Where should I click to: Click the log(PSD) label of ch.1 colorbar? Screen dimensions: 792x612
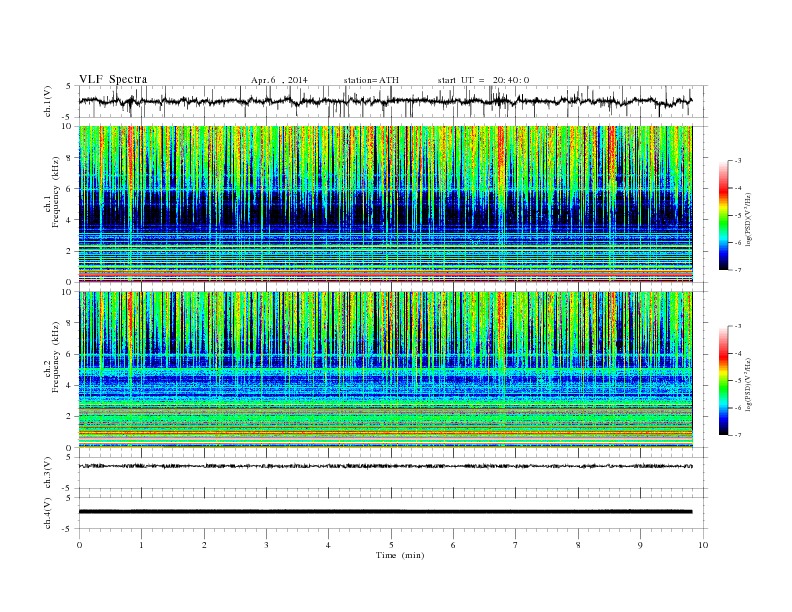coord(748,220)
